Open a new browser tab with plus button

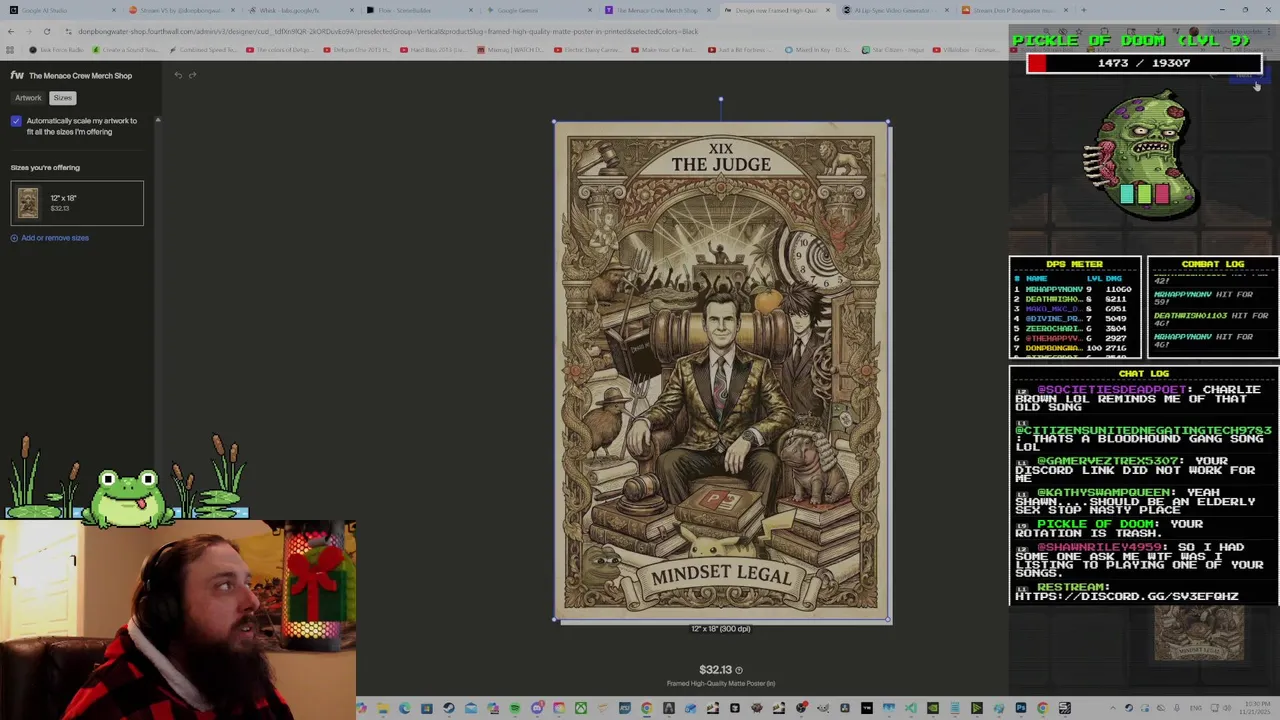(x=1083, y=10)
